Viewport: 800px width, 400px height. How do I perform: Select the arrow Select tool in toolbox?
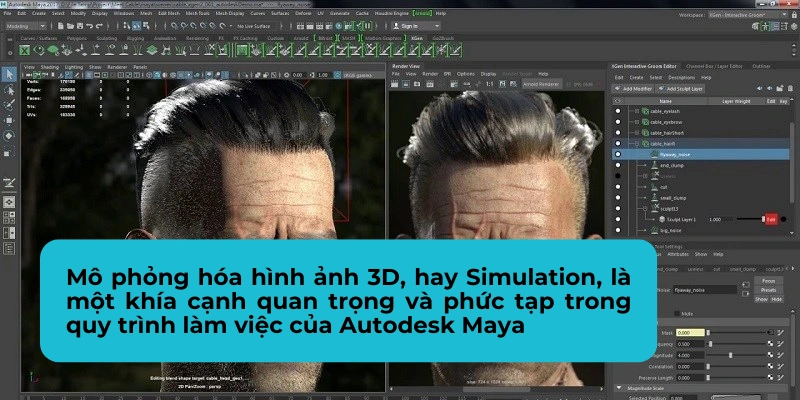pyautogui.click(x=9, y=74)
